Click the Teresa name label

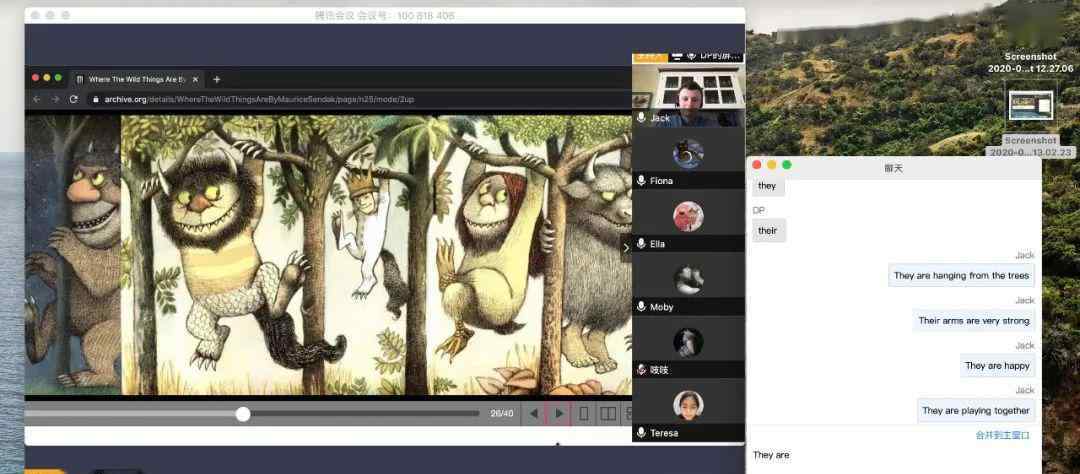664,433
